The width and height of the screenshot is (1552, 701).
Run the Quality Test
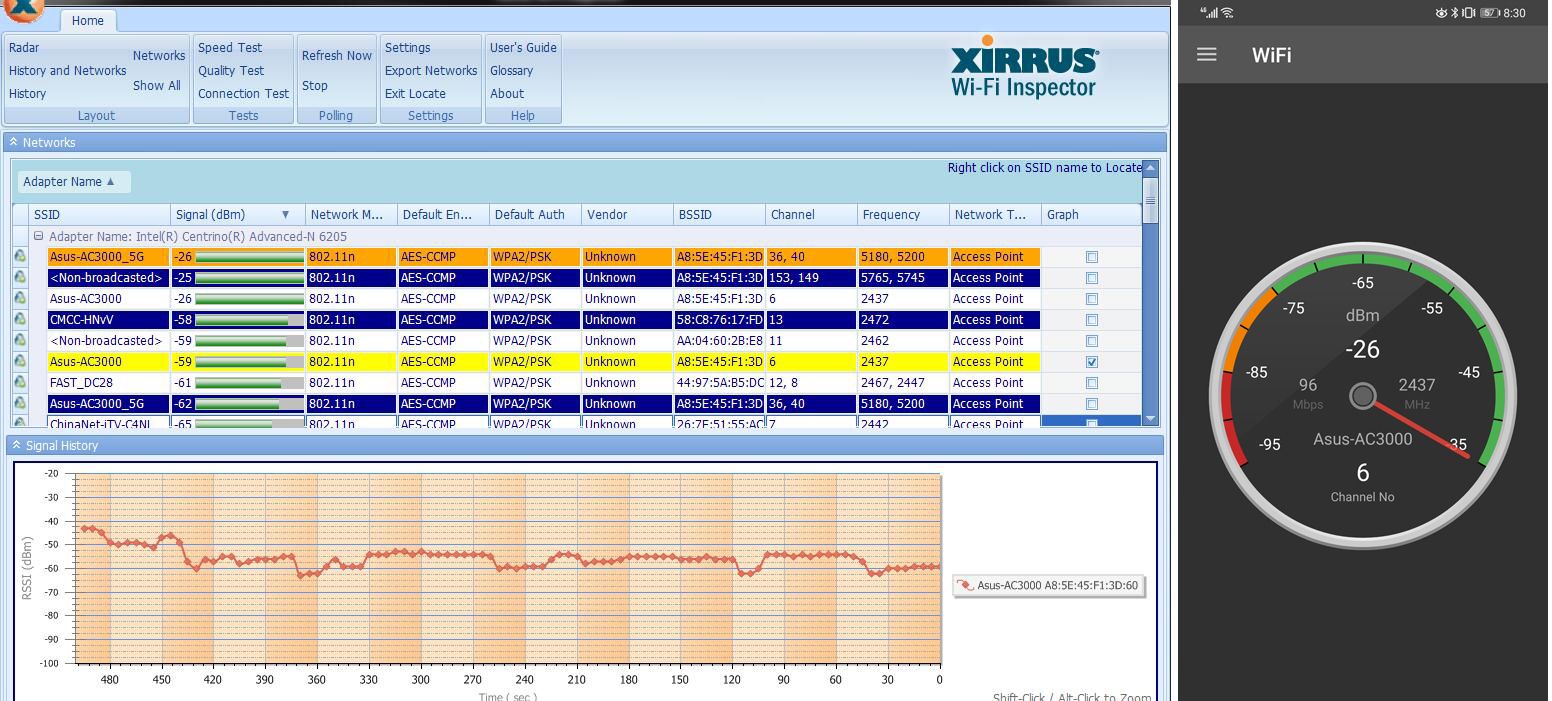[x=231, y=71]
